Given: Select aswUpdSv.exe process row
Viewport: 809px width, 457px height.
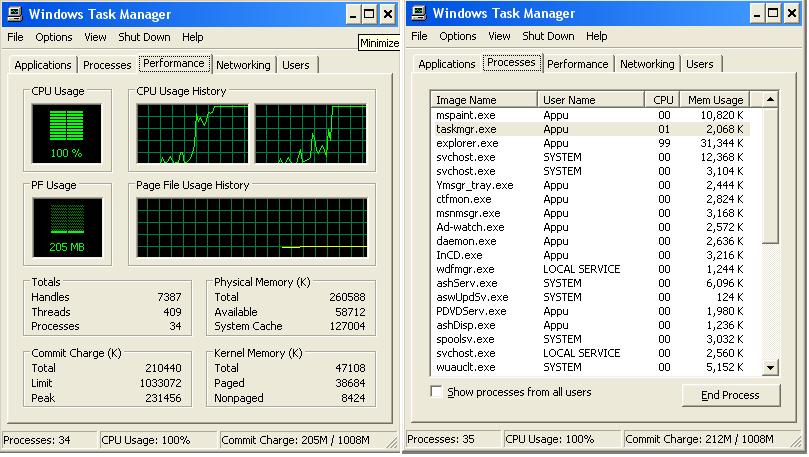Looking at the screenshot, I should [x=590, y=297].
